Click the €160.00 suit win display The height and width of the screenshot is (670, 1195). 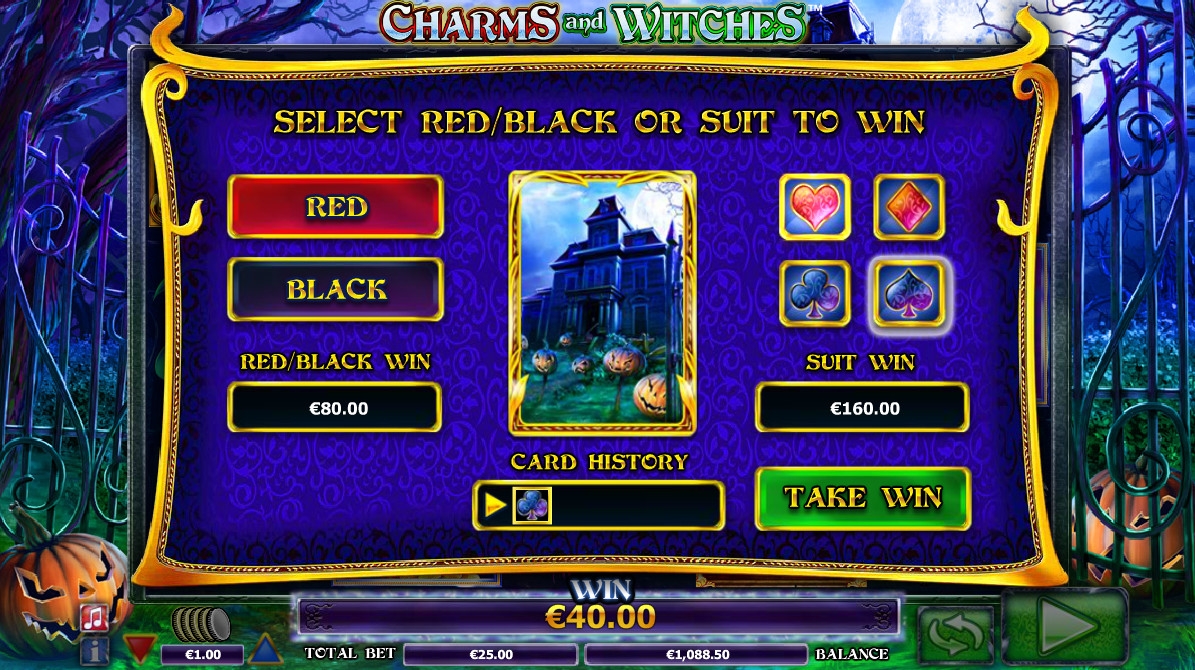click(x=863, y=408)
